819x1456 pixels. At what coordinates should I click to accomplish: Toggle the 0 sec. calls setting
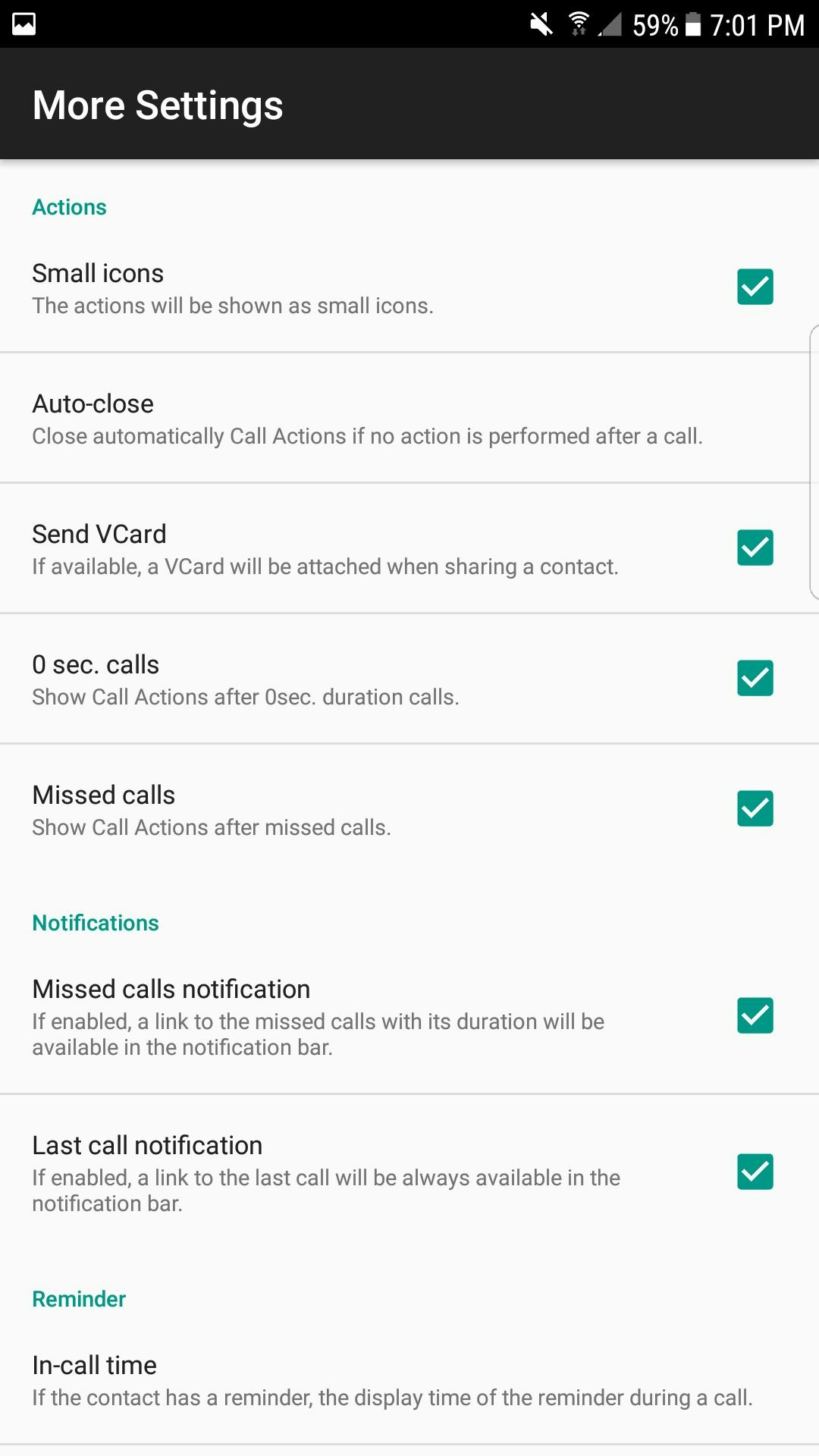755,679
